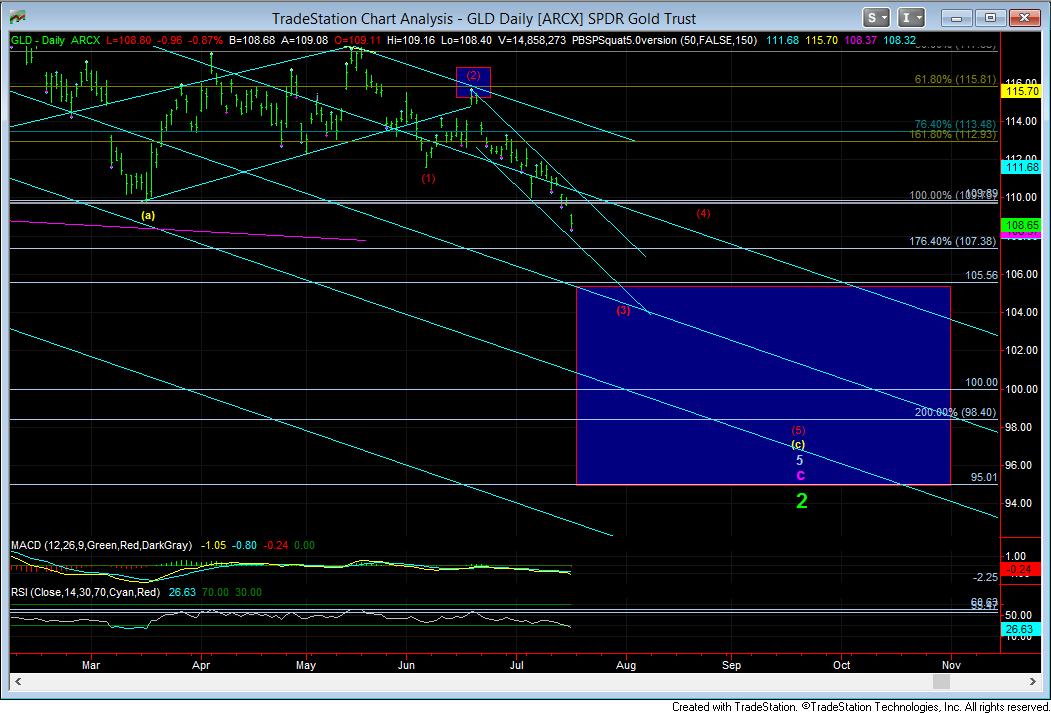Click the right arrow of the horizontal scrollbar
This screenshot has width=1051, height=713.
1033,682
